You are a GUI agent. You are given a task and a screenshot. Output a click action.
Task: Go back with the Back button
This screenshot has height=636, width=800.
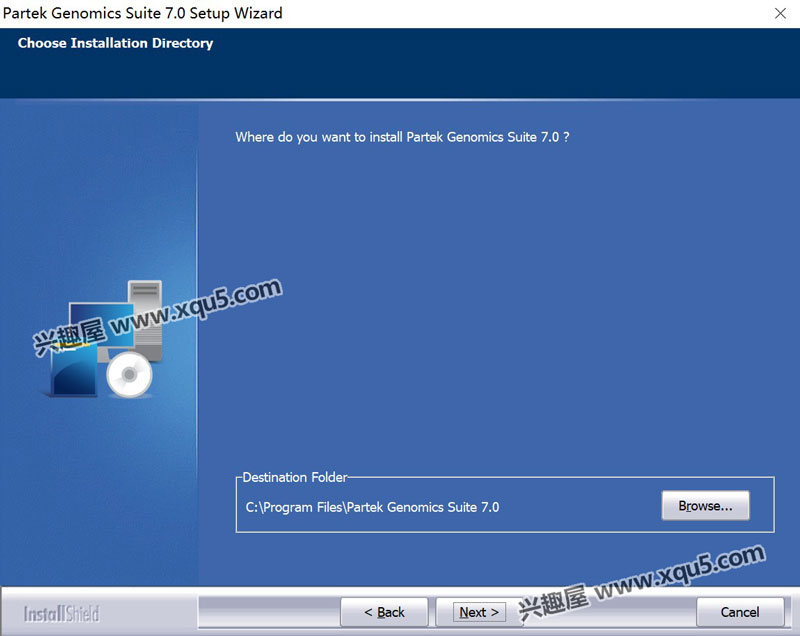pyautogui.click(x=384, y=612)
